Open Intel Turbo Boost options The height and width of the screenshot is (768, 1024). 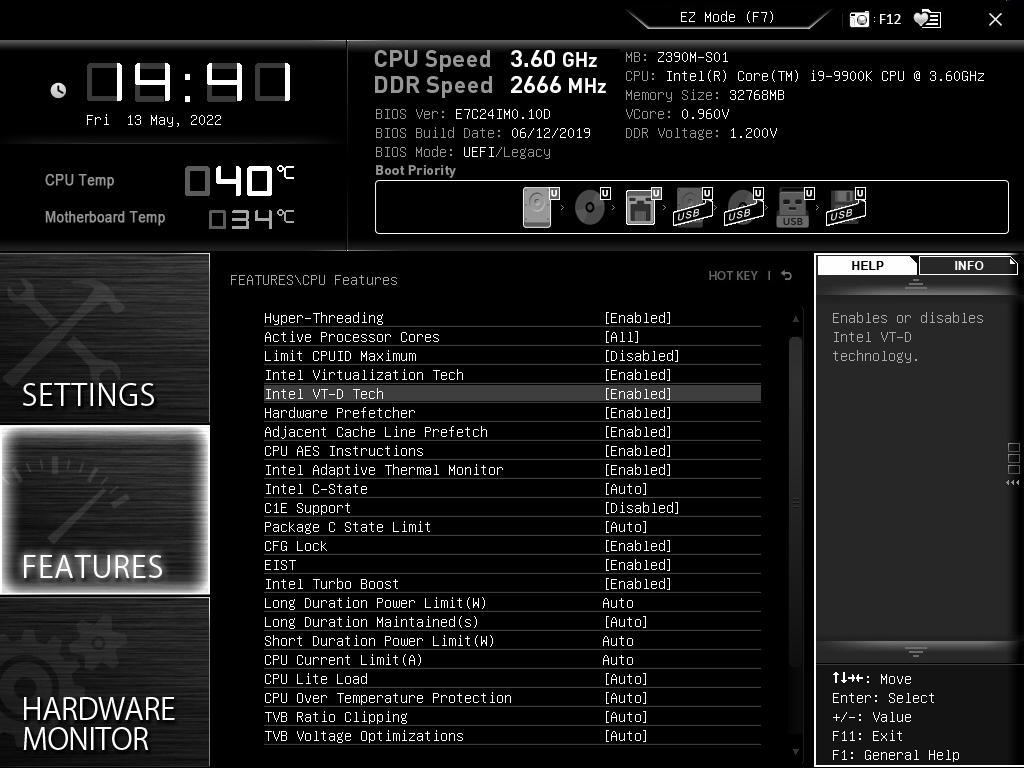tap(512, 584)
